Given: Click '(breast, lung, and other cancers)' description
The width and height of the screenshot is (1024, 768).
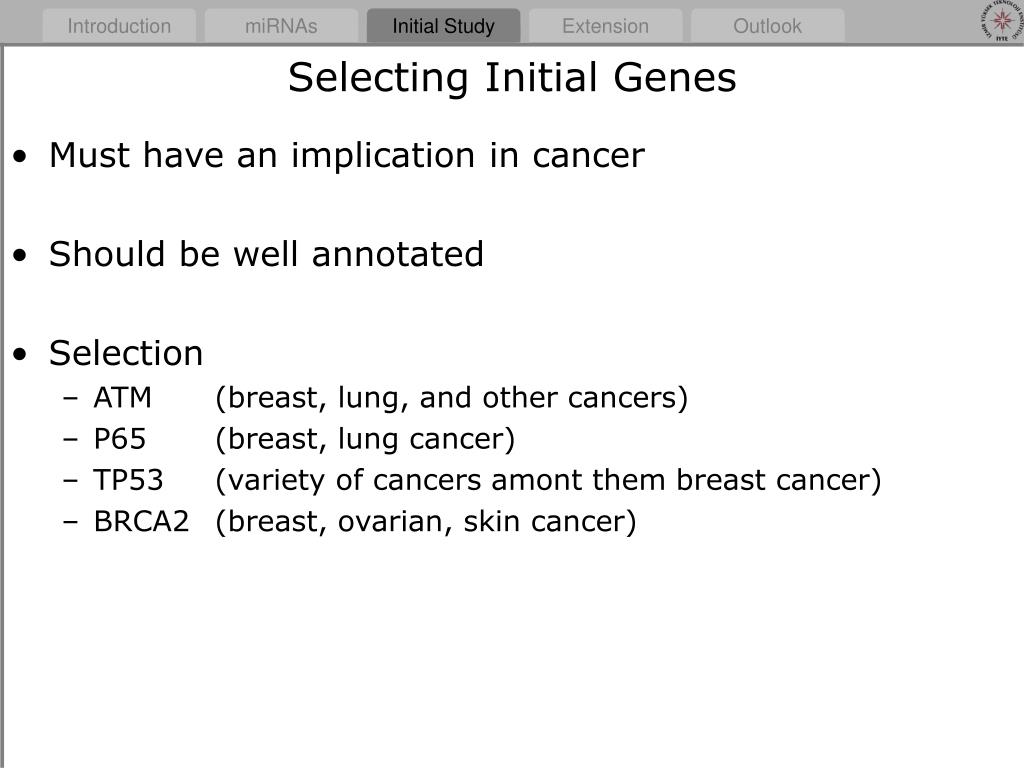Looking at the screenshot, I should (x=452, y=398).
